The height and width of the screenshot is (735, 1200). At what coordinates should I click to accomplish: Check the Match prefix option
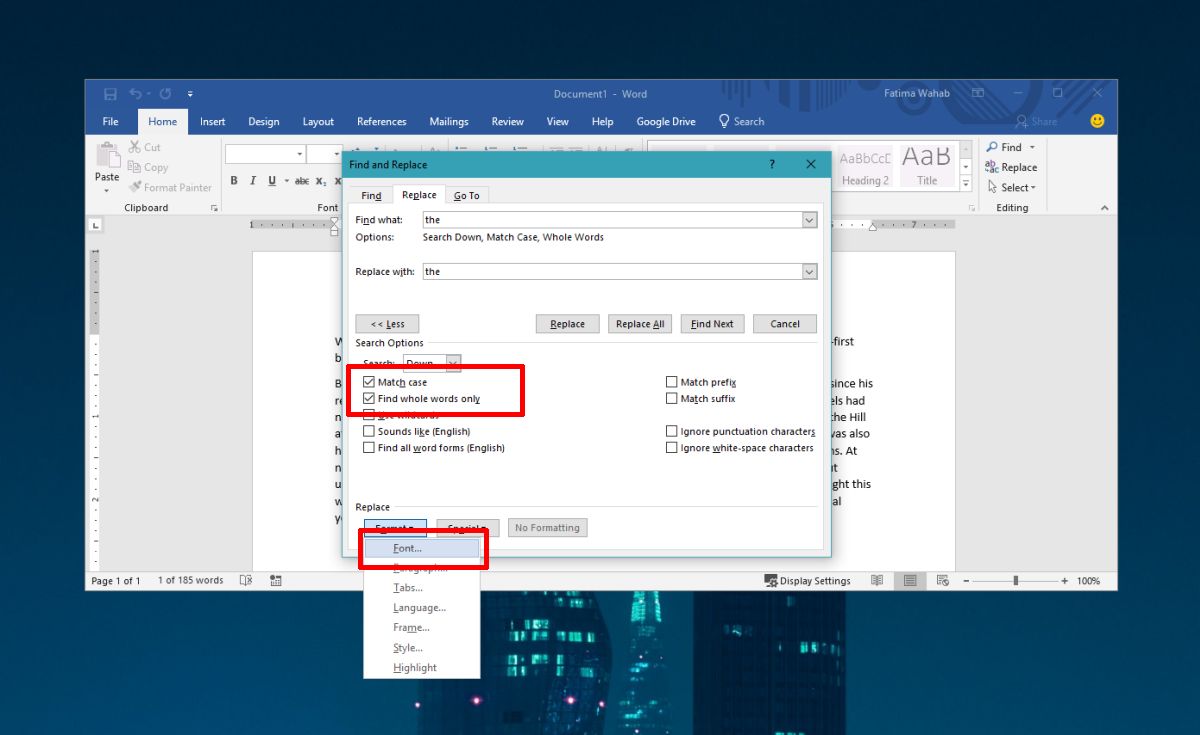[672, 382]
